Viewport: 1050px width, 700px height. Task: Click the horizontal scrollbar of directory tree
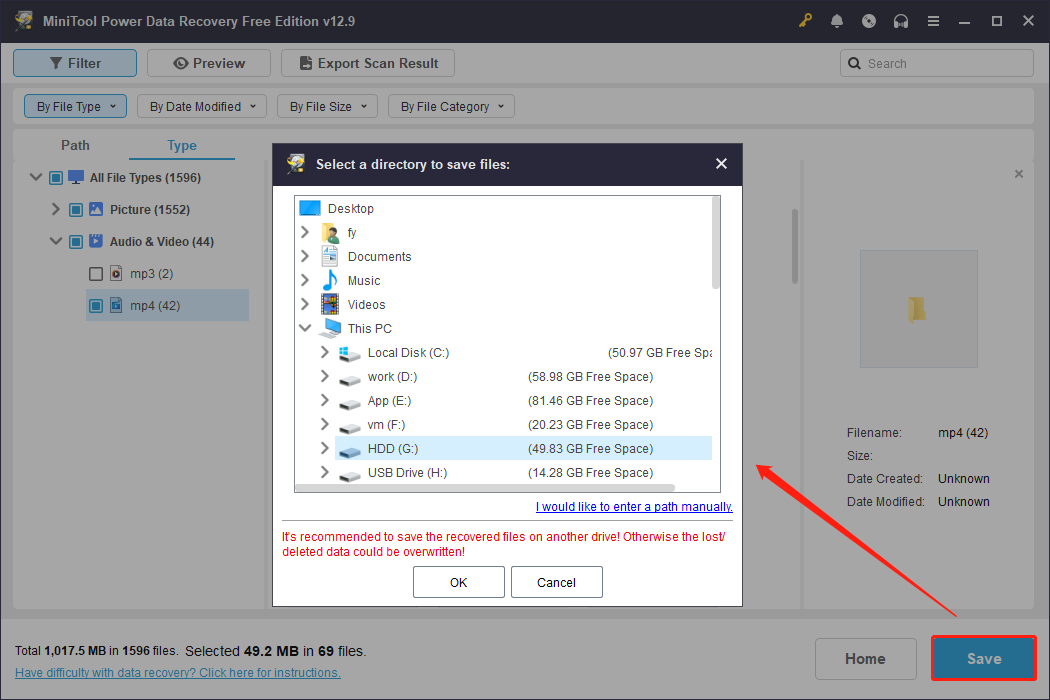coord(485,488)
